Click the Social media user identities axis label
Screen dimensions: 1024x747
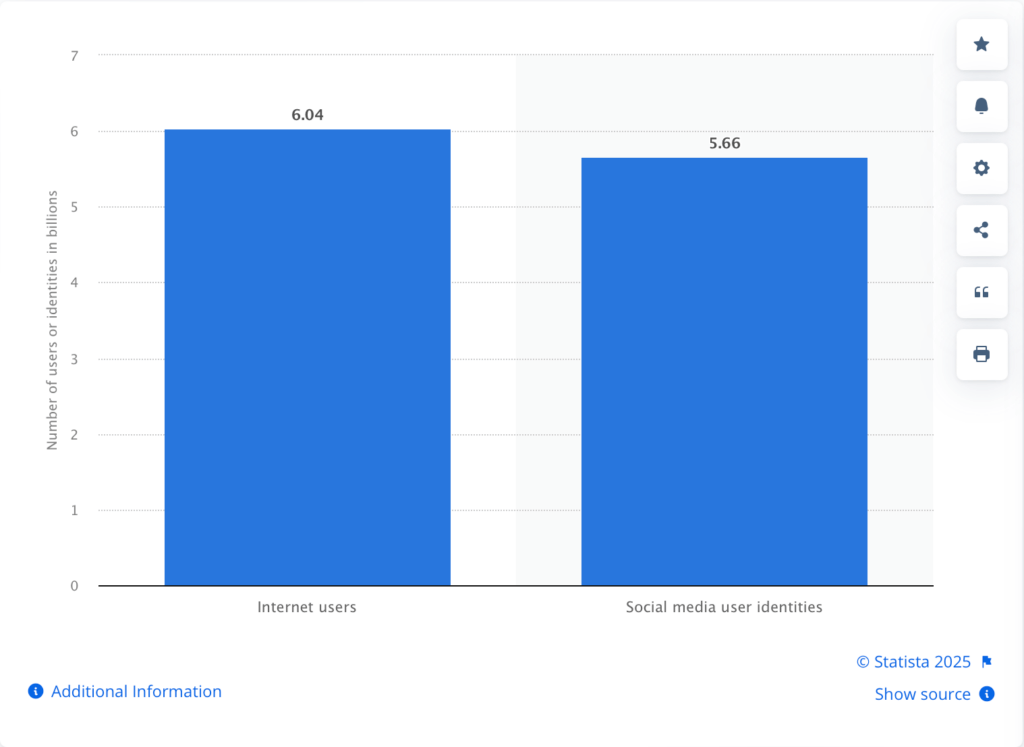[724, 607]
